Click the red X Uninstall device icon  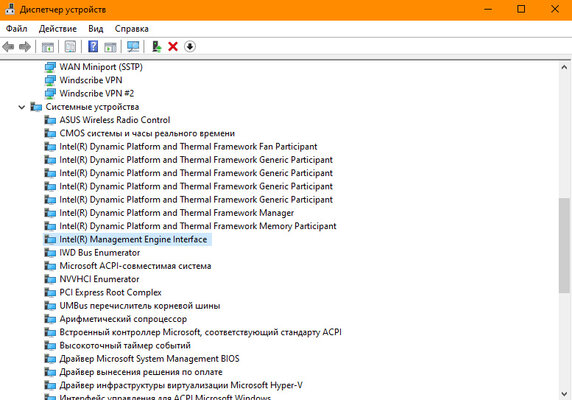point(173,47)
